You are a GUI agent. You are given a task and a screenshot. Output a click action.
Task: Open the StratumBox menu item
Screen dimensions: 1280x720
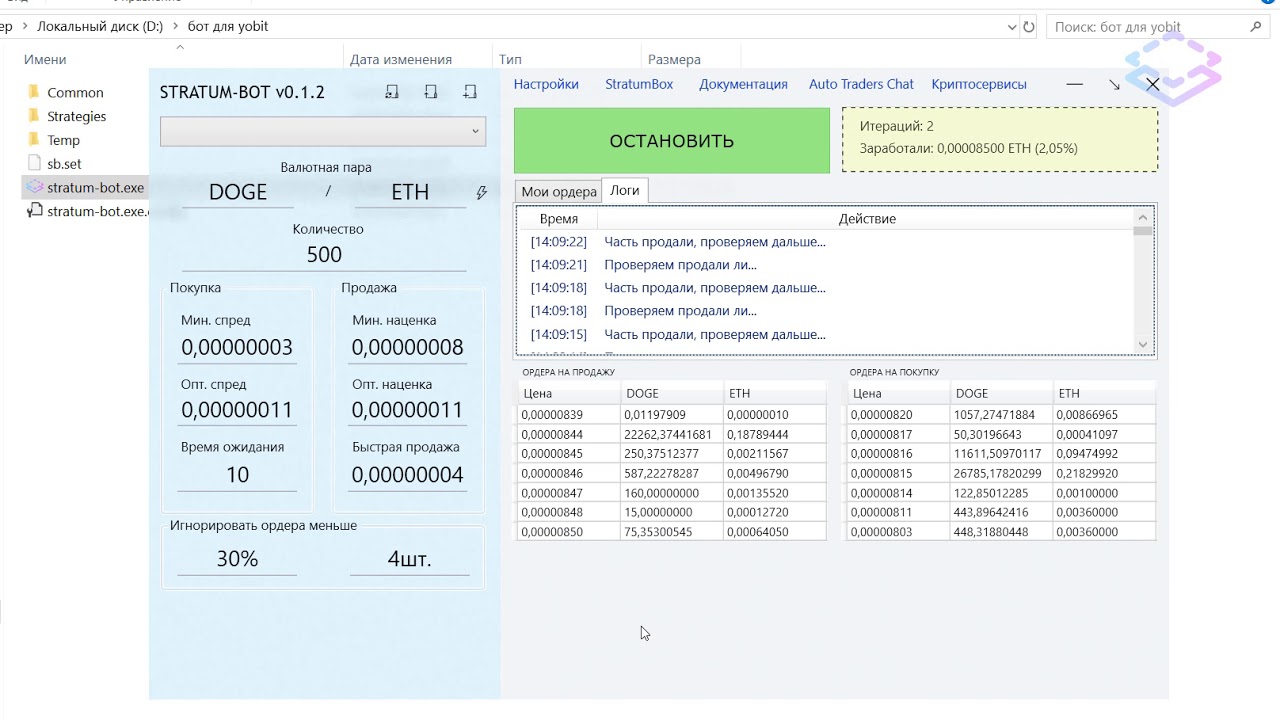coord(639,84)
